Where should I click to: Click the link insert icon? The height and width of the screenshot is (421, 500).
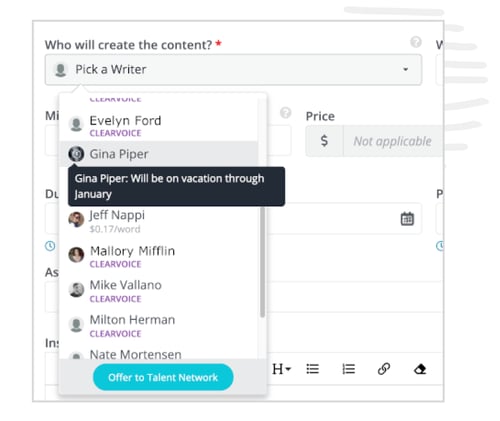click(384, 369)
